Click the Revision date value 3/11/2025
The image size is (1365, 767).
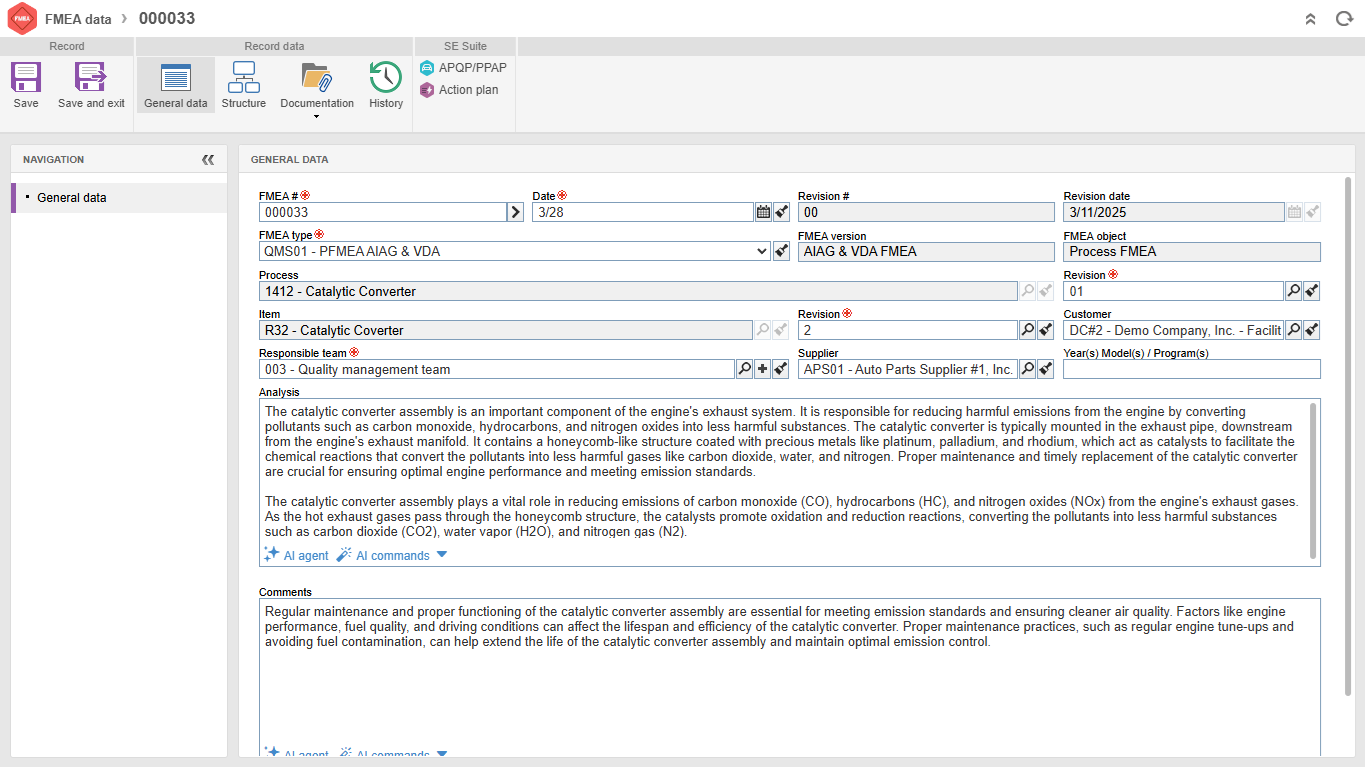1174,212
